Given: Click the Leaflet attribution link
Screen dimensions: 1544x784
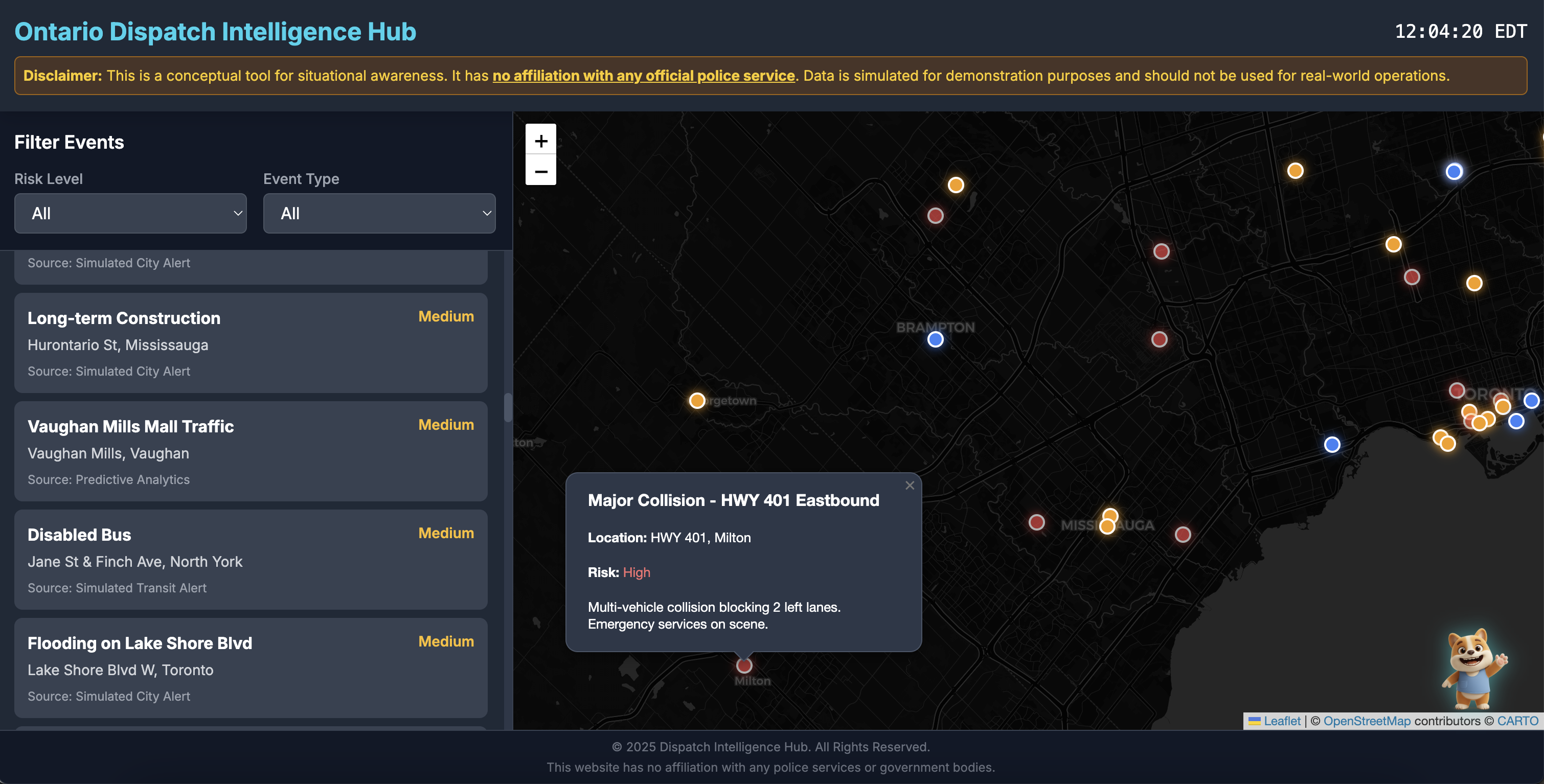Looking at the screenshot, I should 1282,721.
